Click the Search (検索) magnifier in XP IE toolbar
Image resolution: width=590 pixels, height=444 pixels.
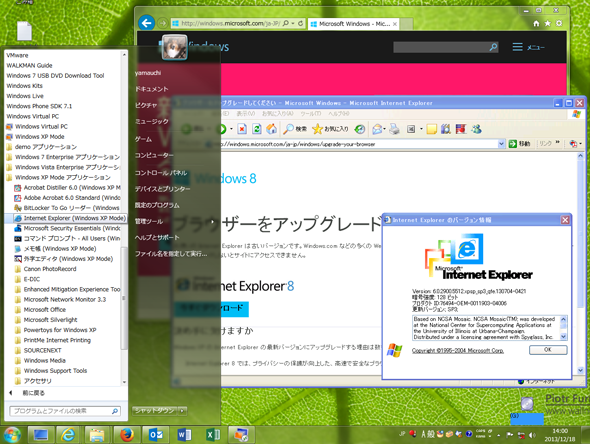[295, 129]
